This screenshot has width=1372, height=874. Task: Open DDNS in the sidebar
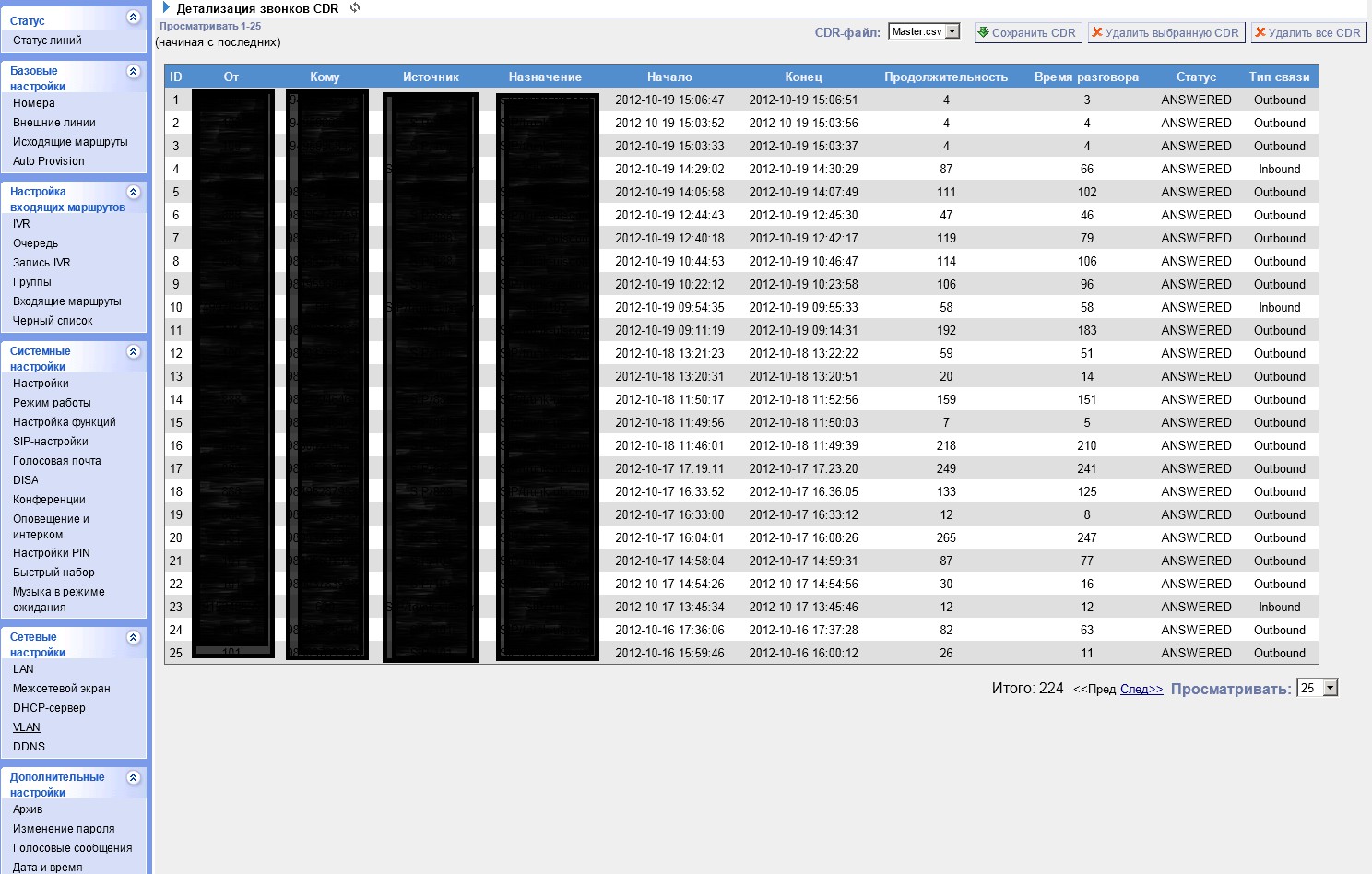pos(29,747)
